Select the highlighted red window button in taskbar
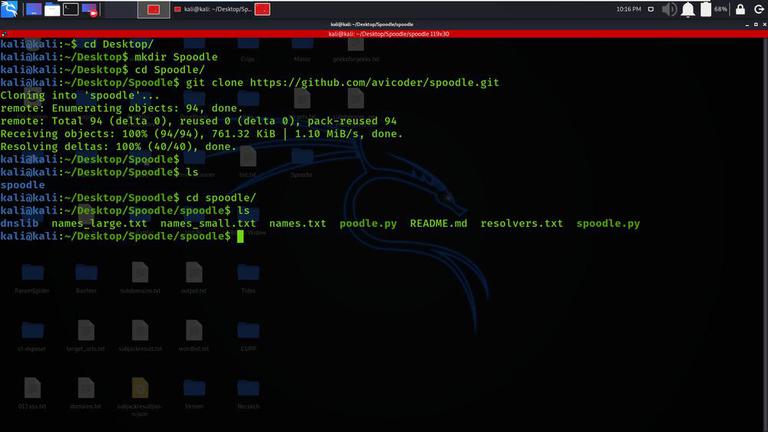 coord(154,9)
